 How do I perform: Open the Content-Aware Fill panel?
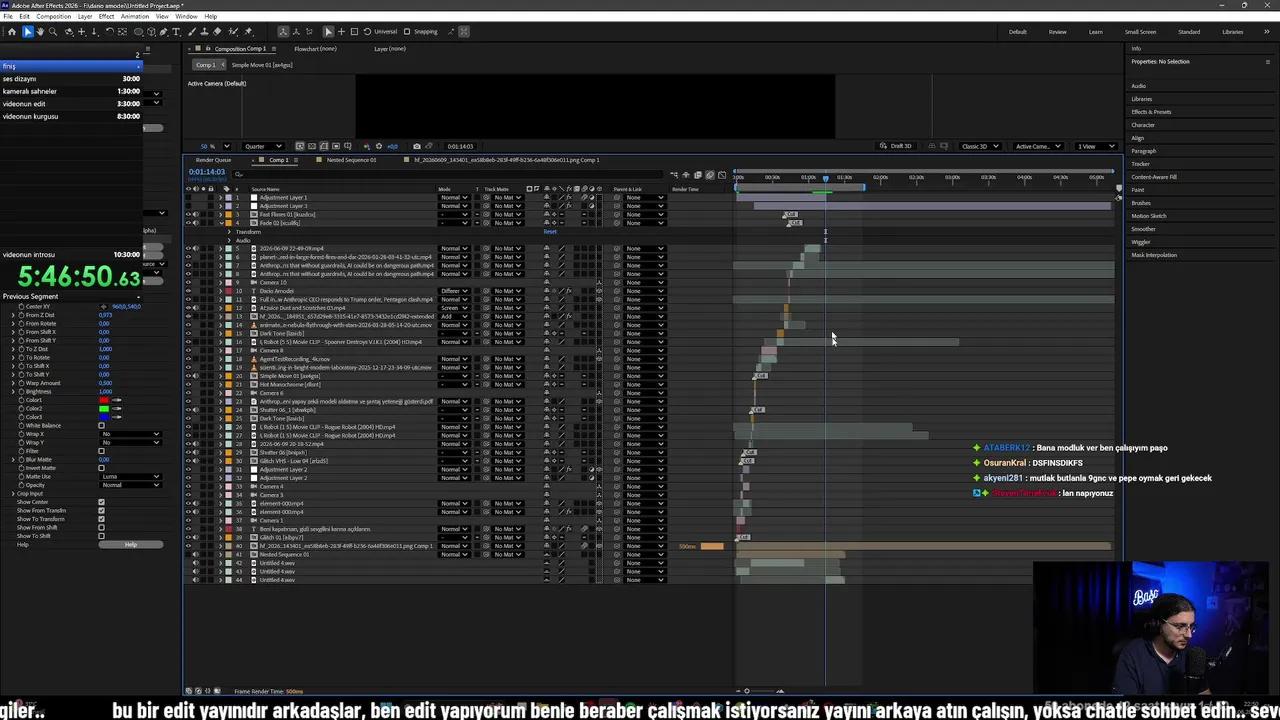1154,177
